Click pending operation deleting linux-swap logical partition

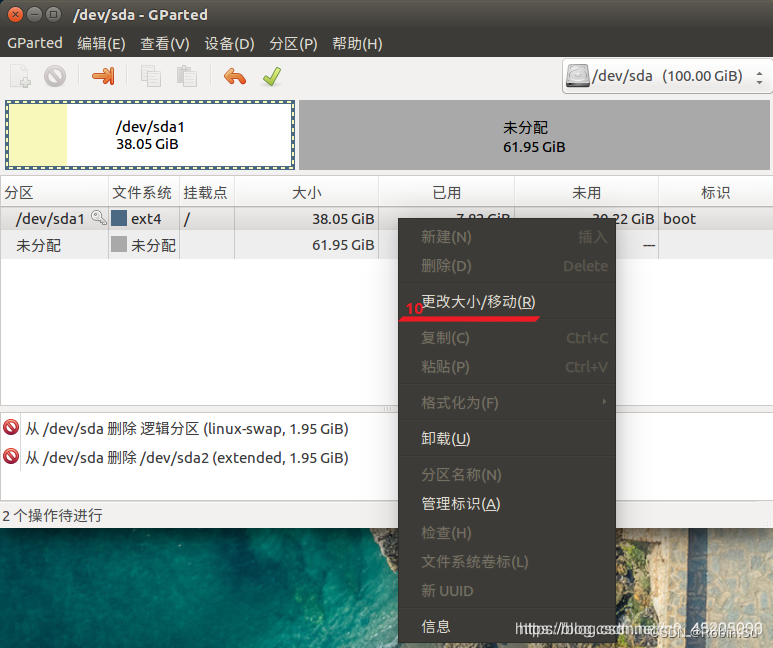pos(187,429)
